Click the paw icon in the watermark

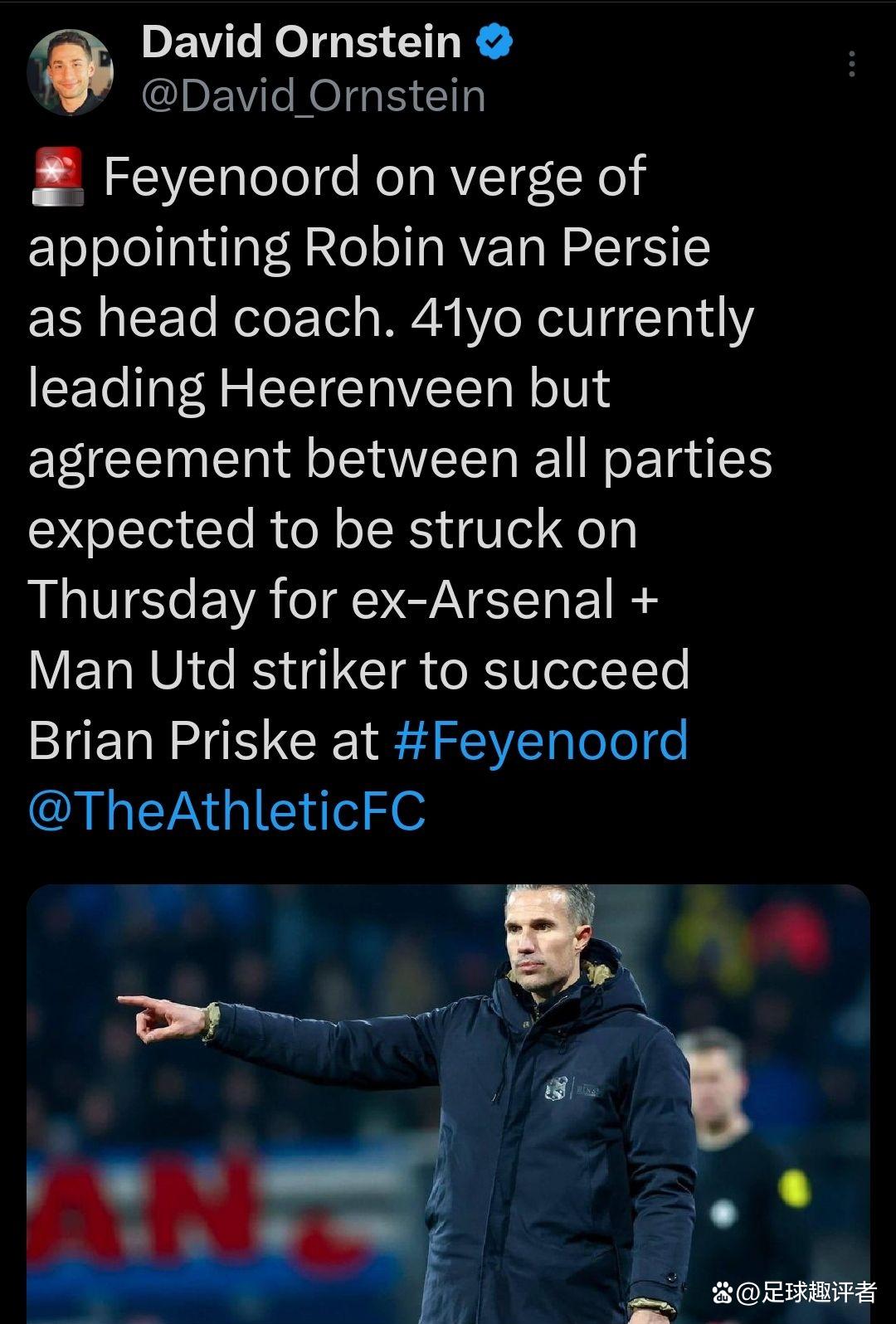pyautogui.click(x=723, y=1292)
